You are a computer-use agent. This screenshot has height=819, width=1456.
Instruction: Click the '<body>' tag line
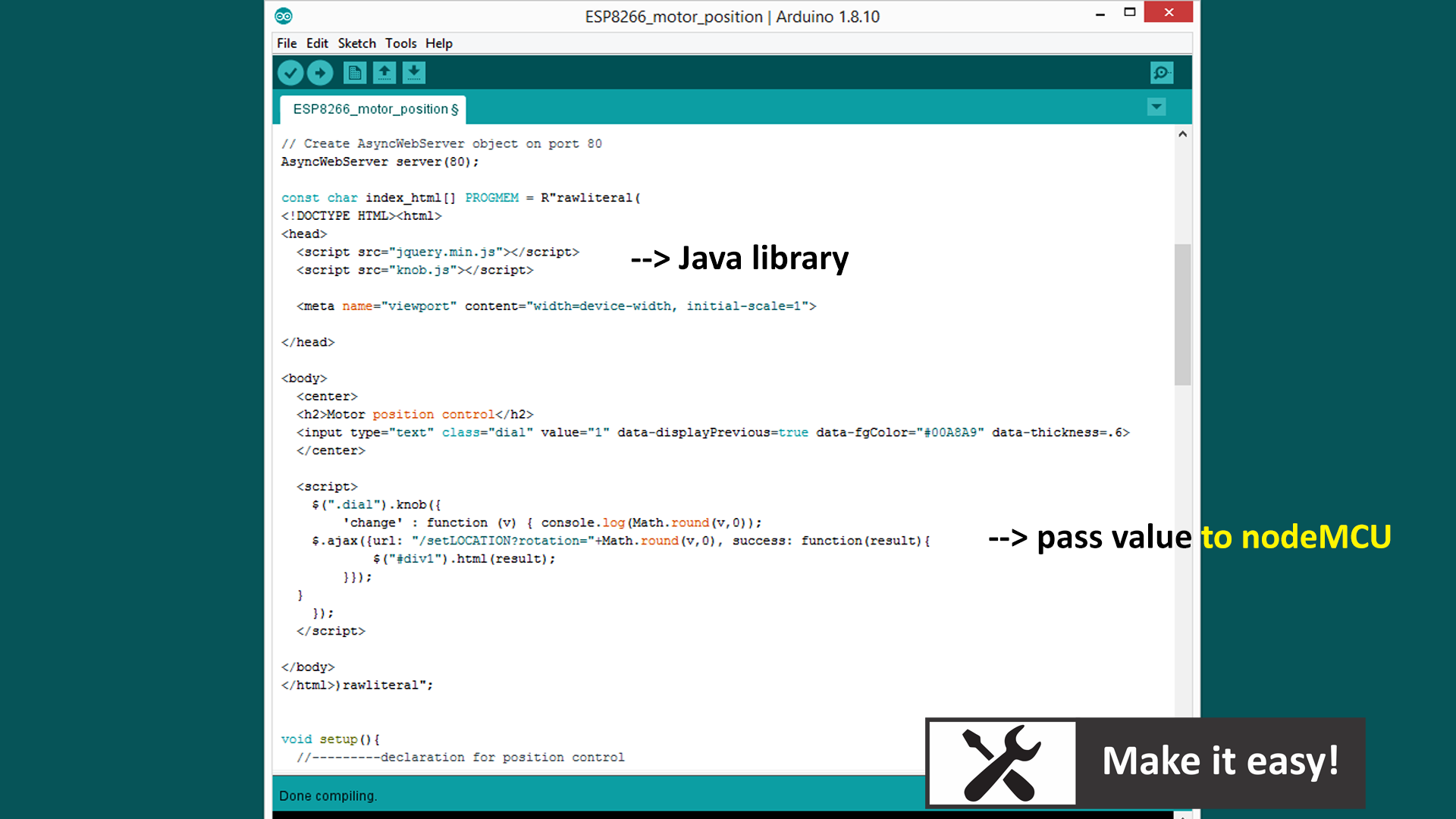coord(304,378)
